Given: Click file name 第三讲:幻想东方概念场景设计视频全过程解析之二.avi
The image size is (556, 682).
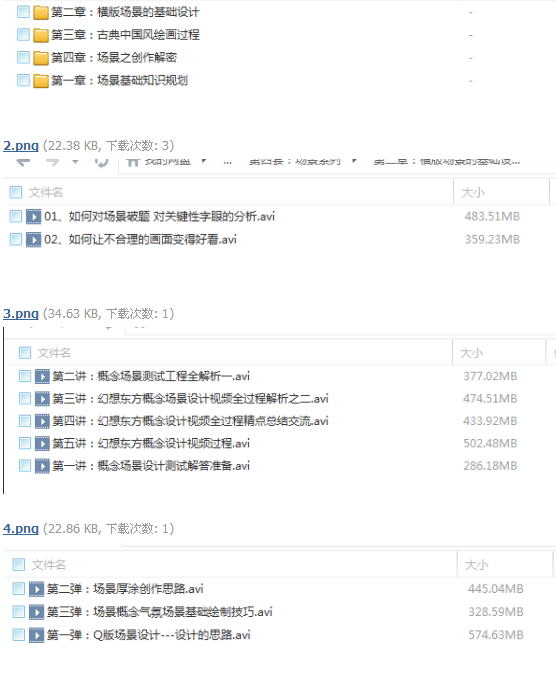Looking at the screenshot, I should tap(191, 398).
